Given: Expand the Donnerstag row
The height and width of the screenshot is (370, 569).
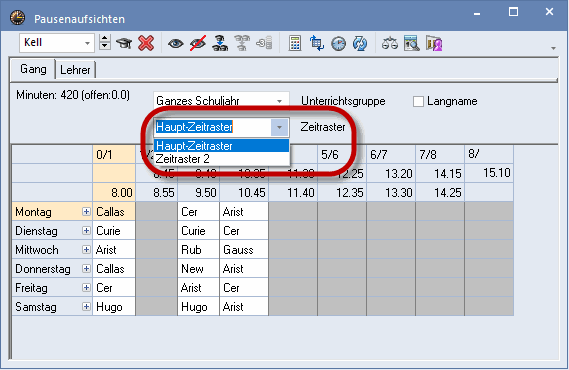Looking at the screenshot, I should coord(86,268).
